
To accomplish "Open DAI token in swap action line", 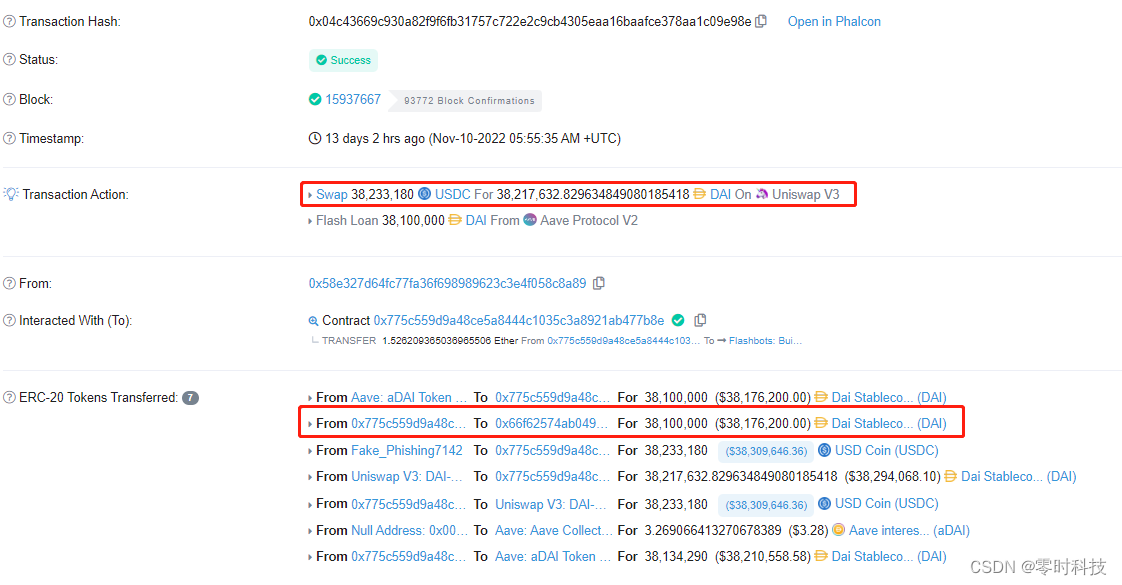I will coord(720,195).
